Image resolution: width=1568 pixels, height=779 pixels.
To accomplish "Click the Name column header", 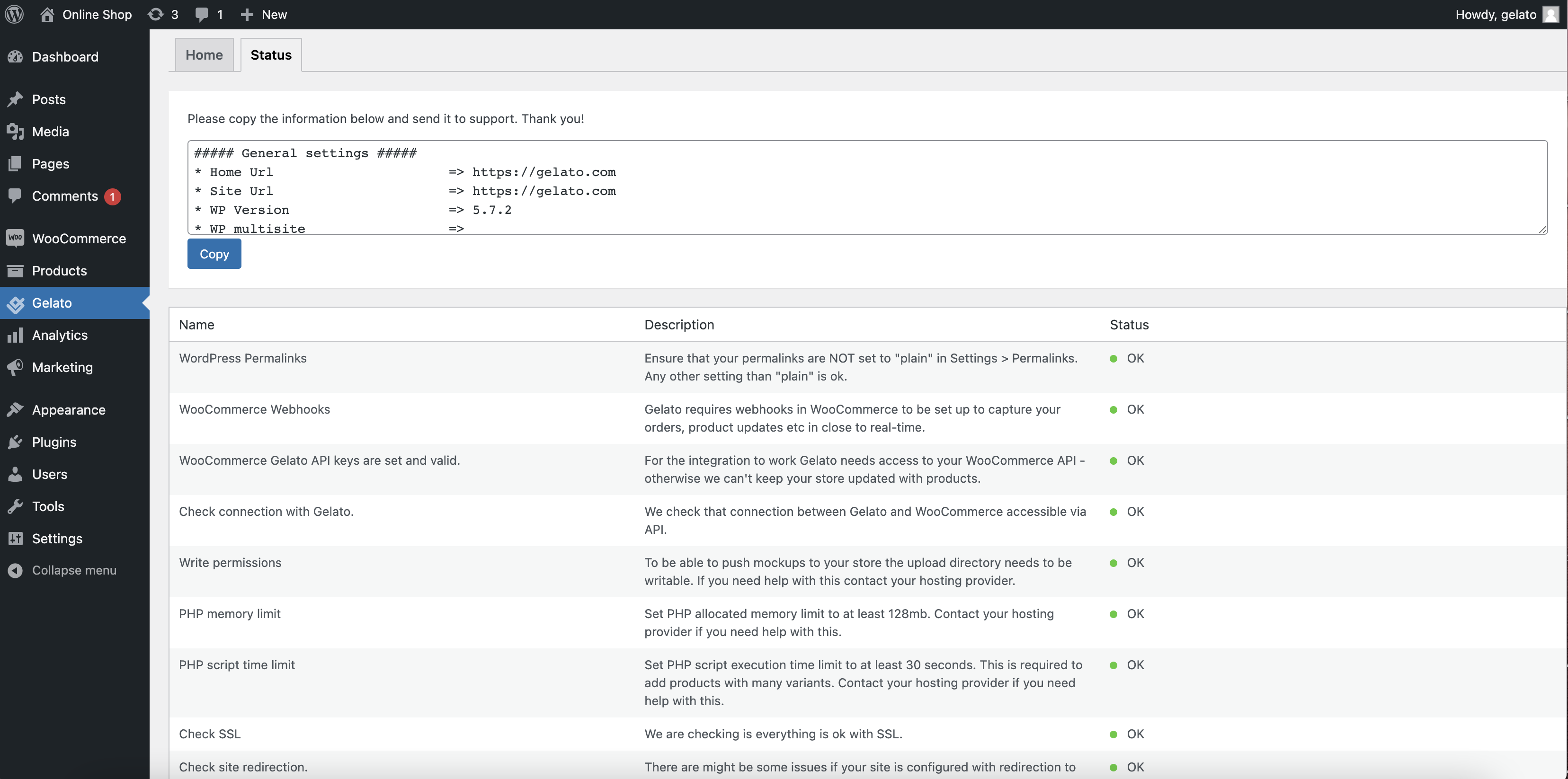I will [196, 325].
